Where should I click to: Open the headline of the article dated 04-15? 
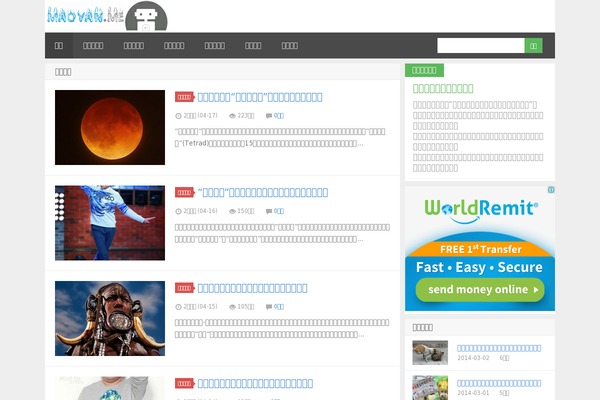(x=252, y=288)
